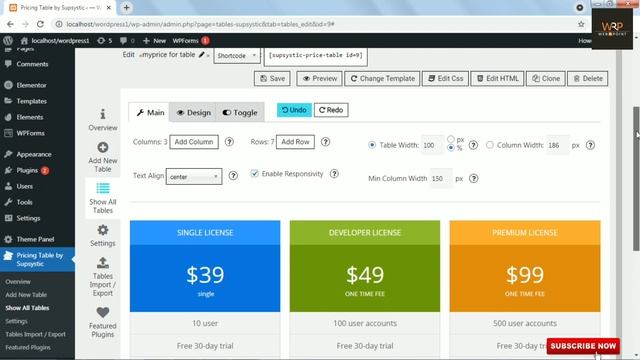Image resolution: width=640 pixels, height=360 pixels.
Task: Click the shortcode text box
Action: click(x=316, y=56)
